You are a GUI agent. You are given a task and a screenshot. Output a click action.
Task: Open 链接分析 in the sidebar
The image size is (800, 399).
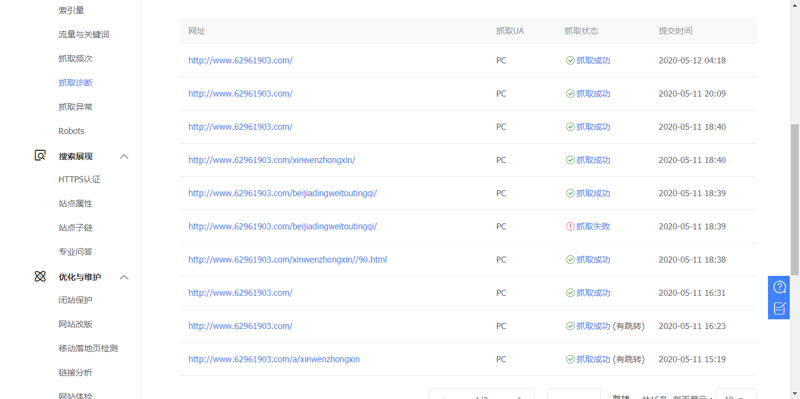click(76, 372)
